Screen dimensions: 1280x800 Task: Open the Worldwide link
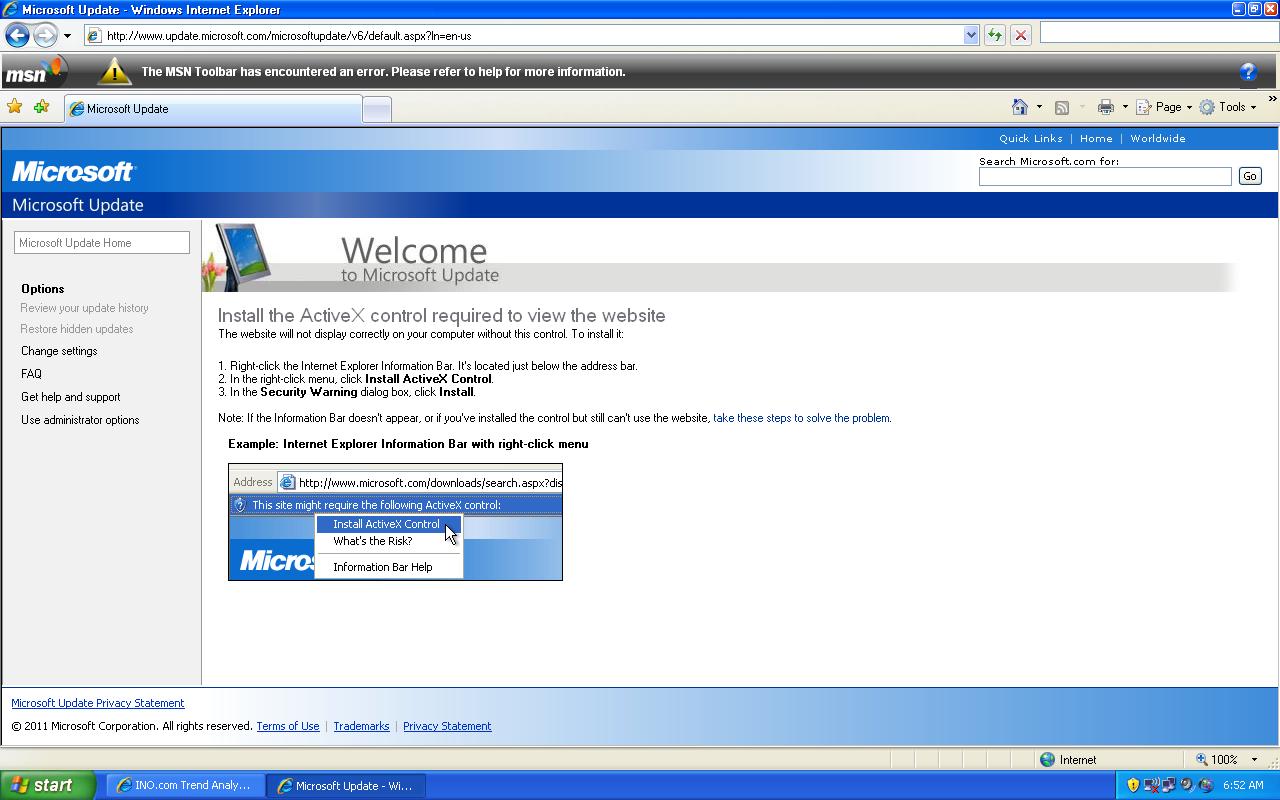(1158, 139)
